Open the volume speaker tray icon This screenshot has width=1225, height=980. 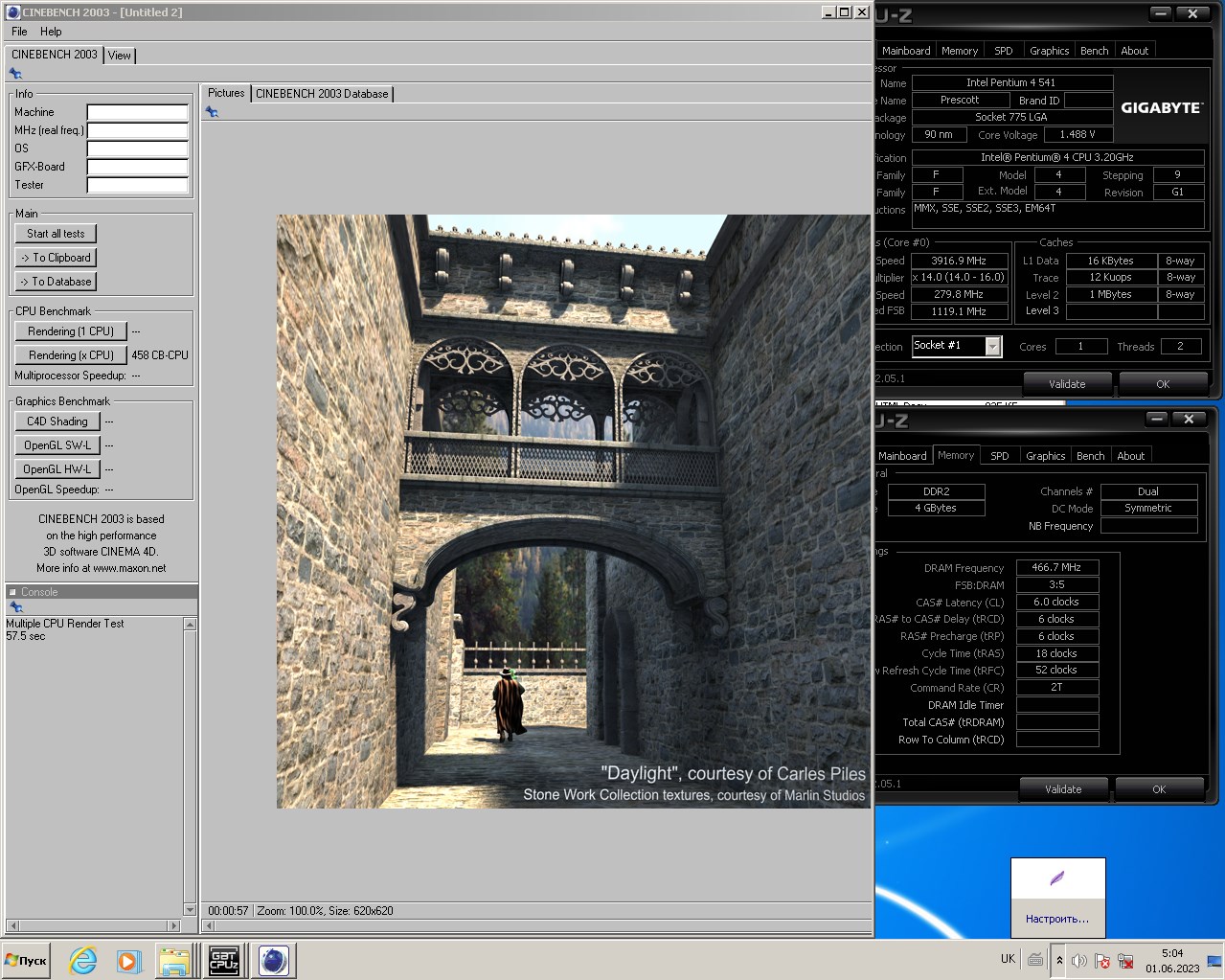pyautogui.click(x=1079, y=961)
